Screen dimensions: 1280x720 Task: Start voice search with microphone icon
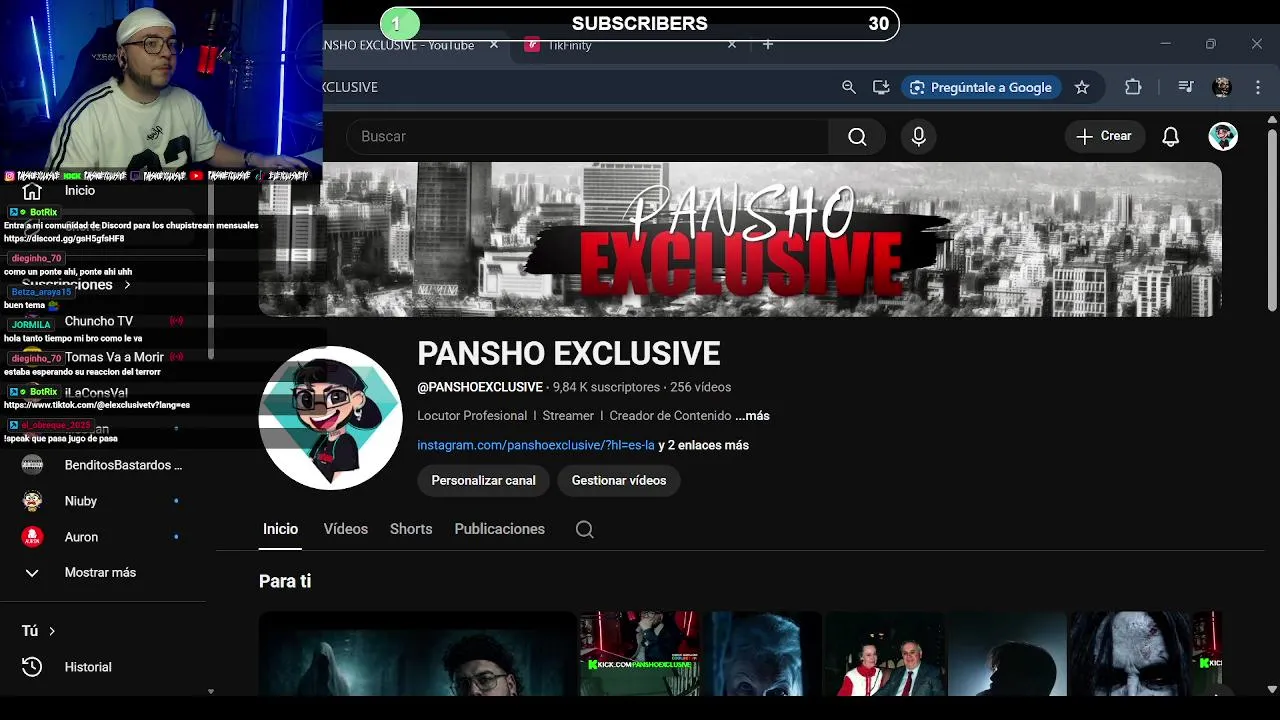918,137
